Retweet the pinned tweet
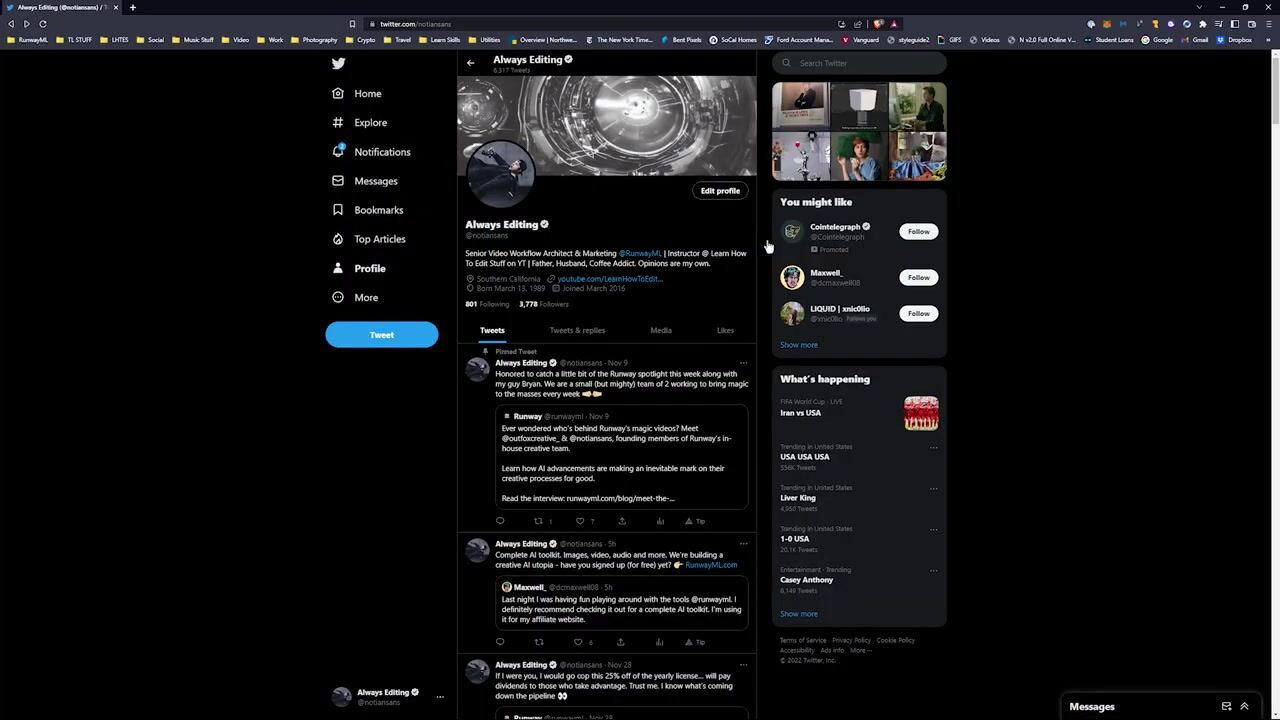Image resolution: width=1280 pixels, height=720 pixels. click(538, 521)
